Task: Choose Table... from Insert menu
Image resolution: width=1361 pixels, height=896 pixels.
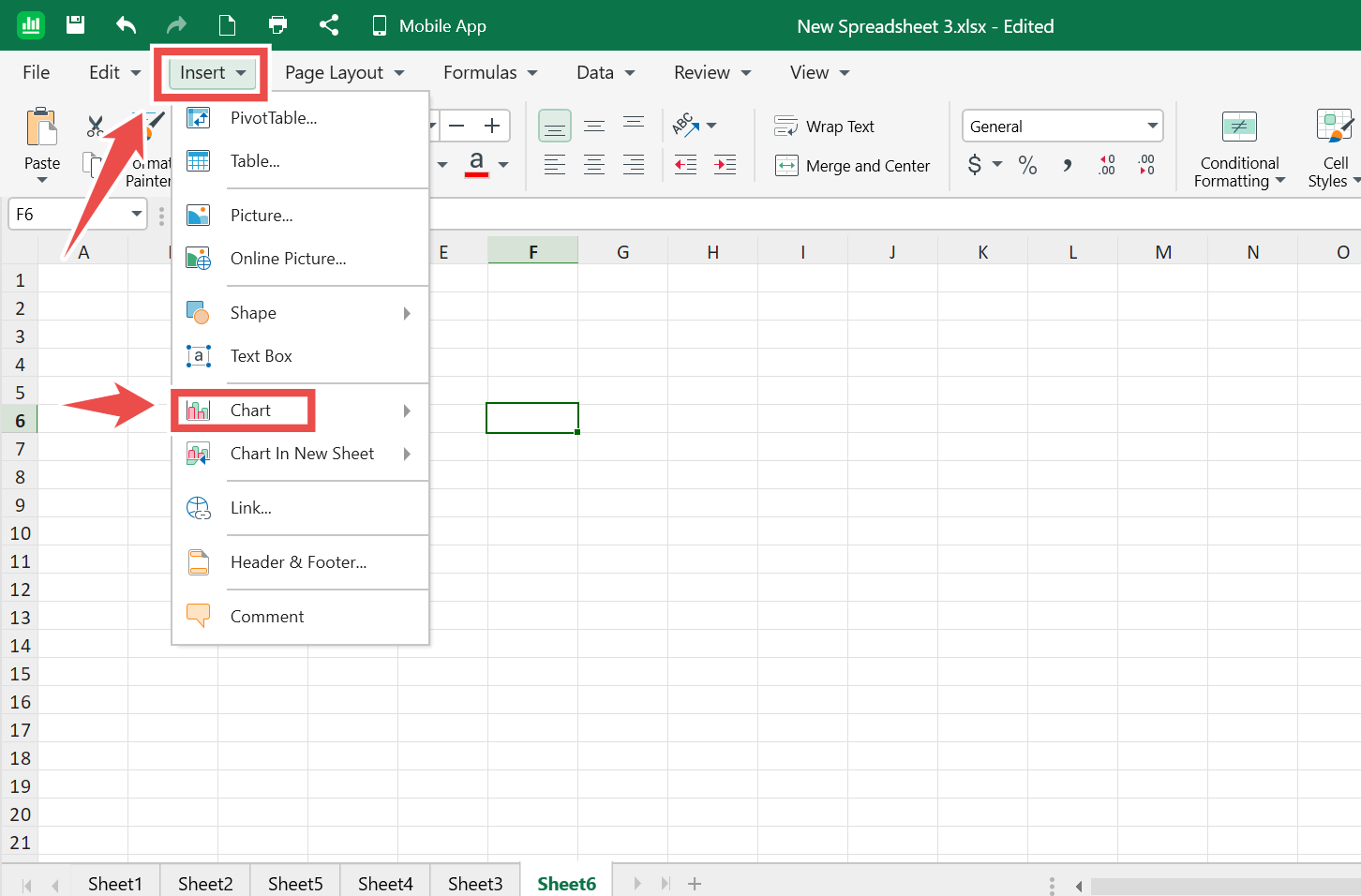Action: [301, 160]
